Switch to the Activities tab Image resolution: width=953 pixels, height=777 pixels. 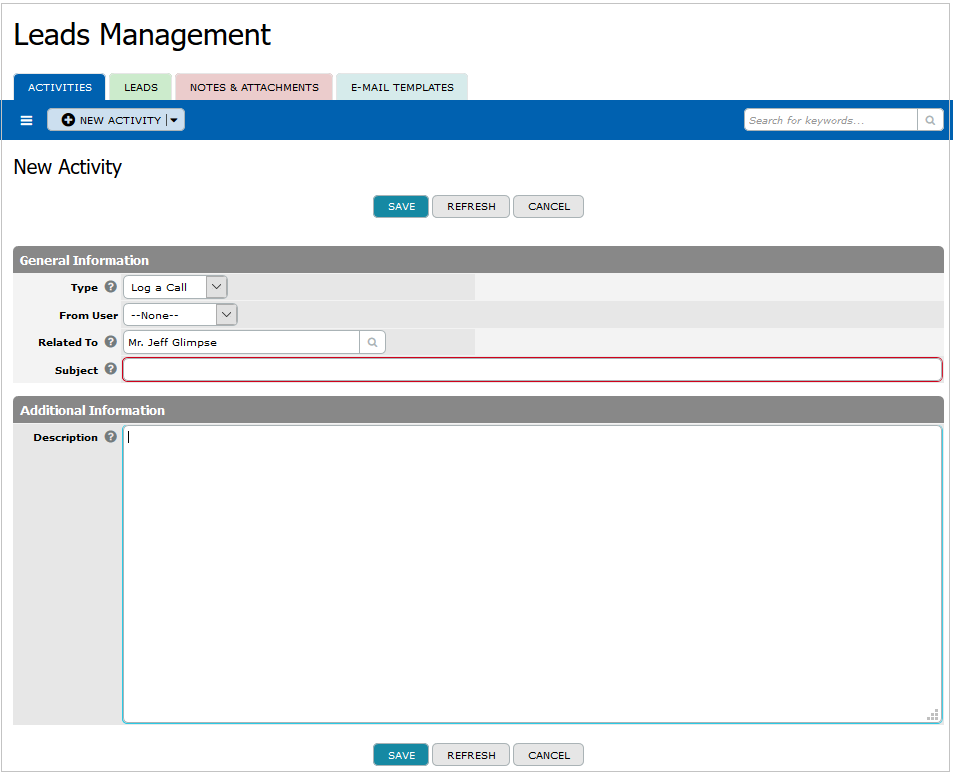[60, 87]
